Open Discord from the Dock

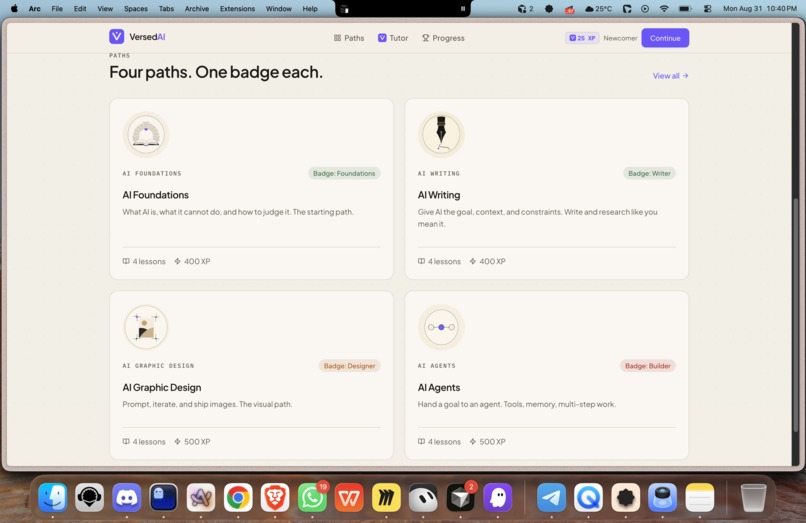coord(126,497)
